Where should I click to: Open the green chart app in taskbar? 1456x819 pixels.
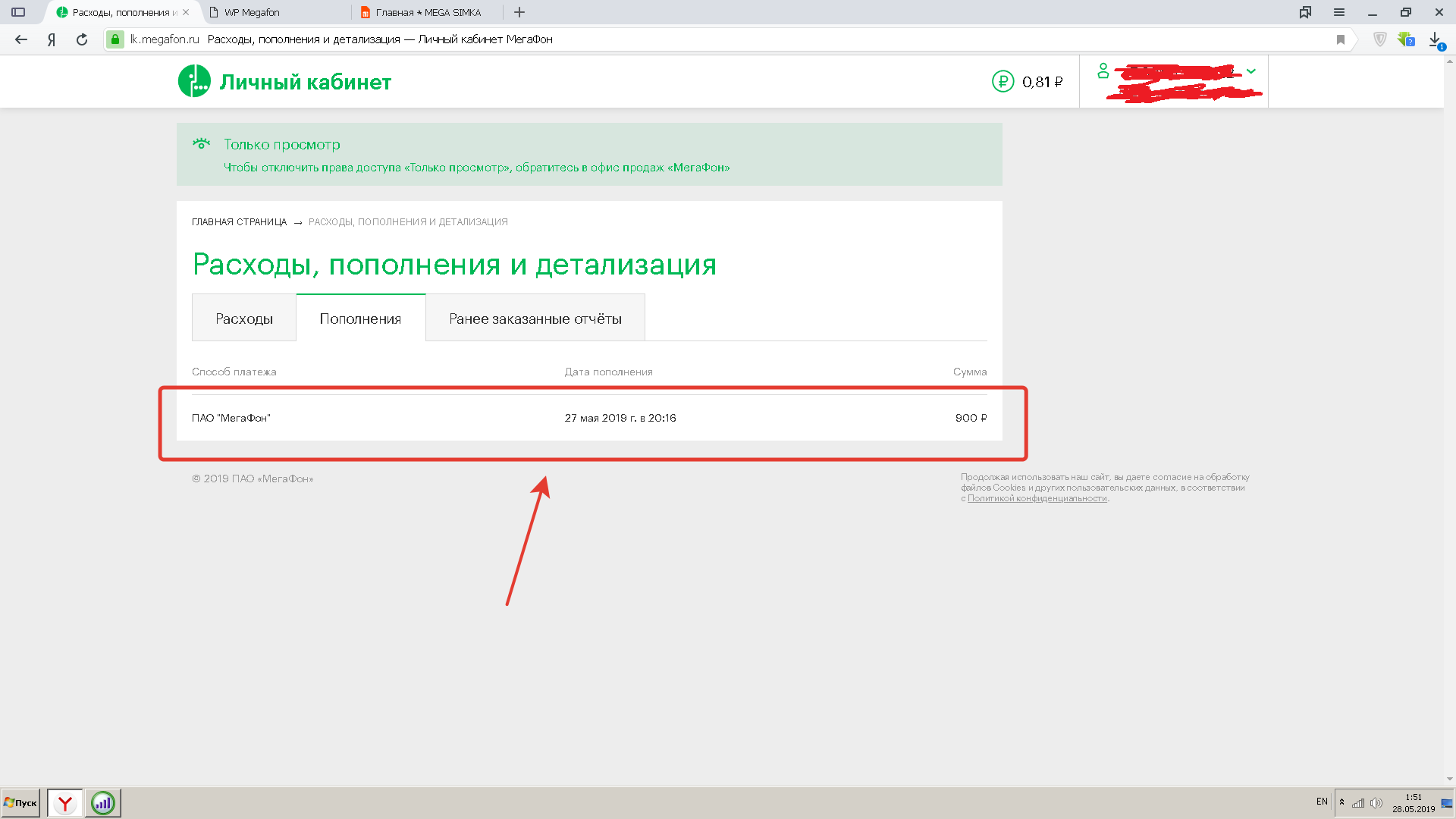pyautogui.click(x=102, y=802)
